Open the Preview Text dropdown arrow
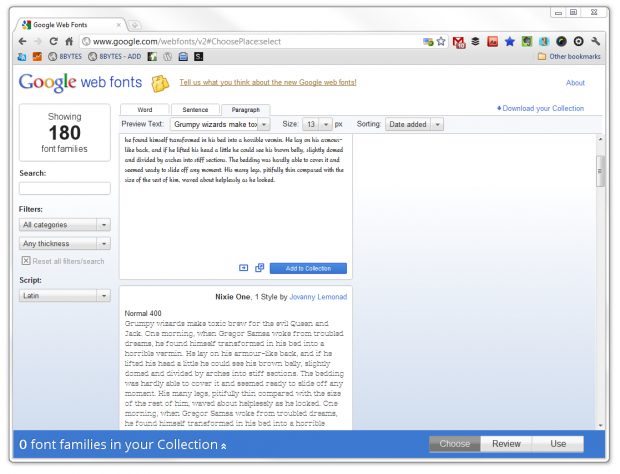Viewport: 620px width, 474px height. click(264, 125)
